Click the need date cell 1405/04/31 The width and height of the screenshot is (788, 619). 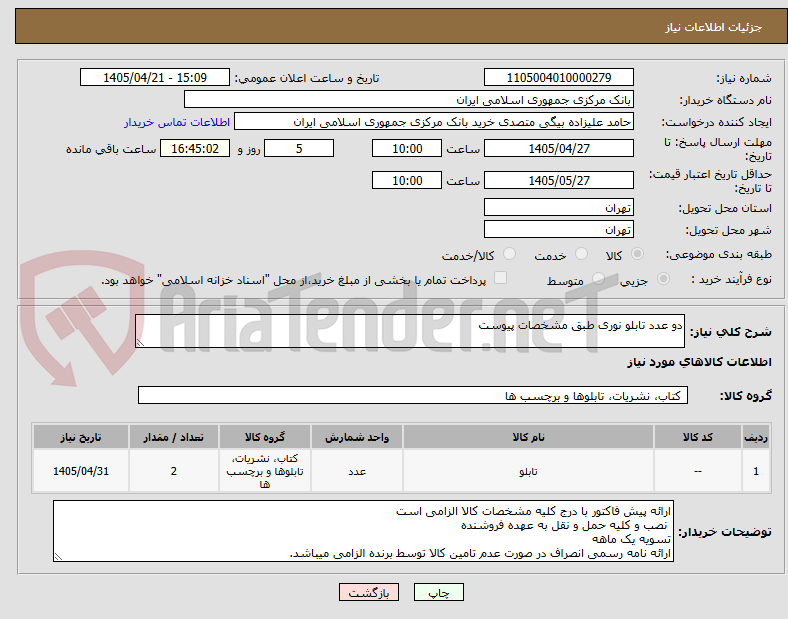(81, 471)
